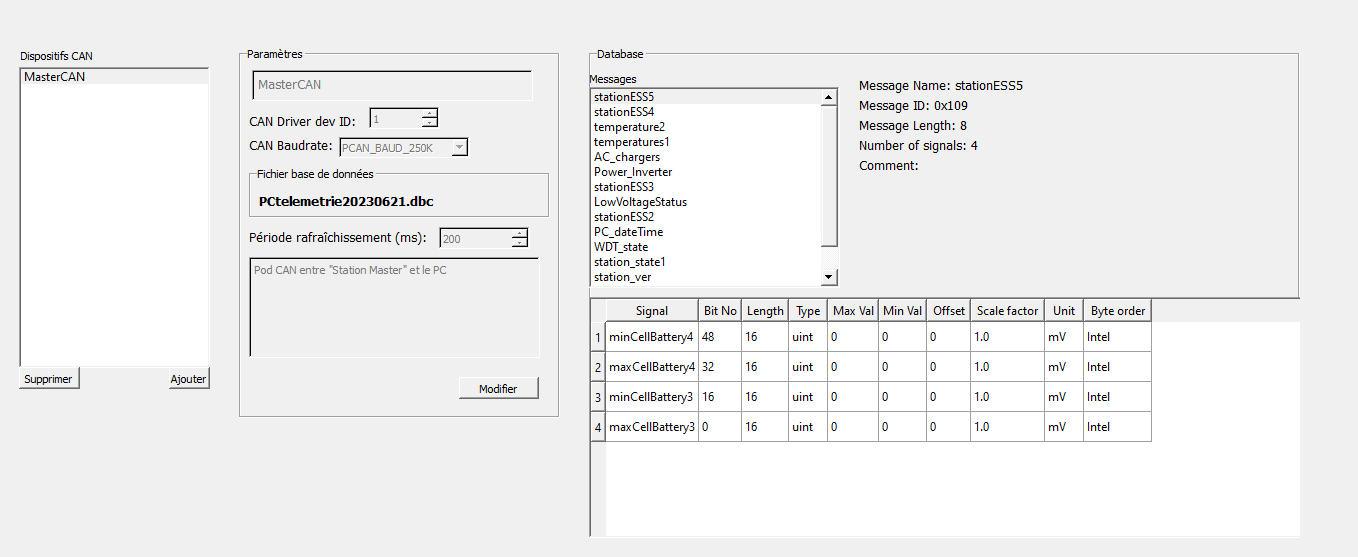Open the CAN Baudrate dropdown

click(459, 147)
